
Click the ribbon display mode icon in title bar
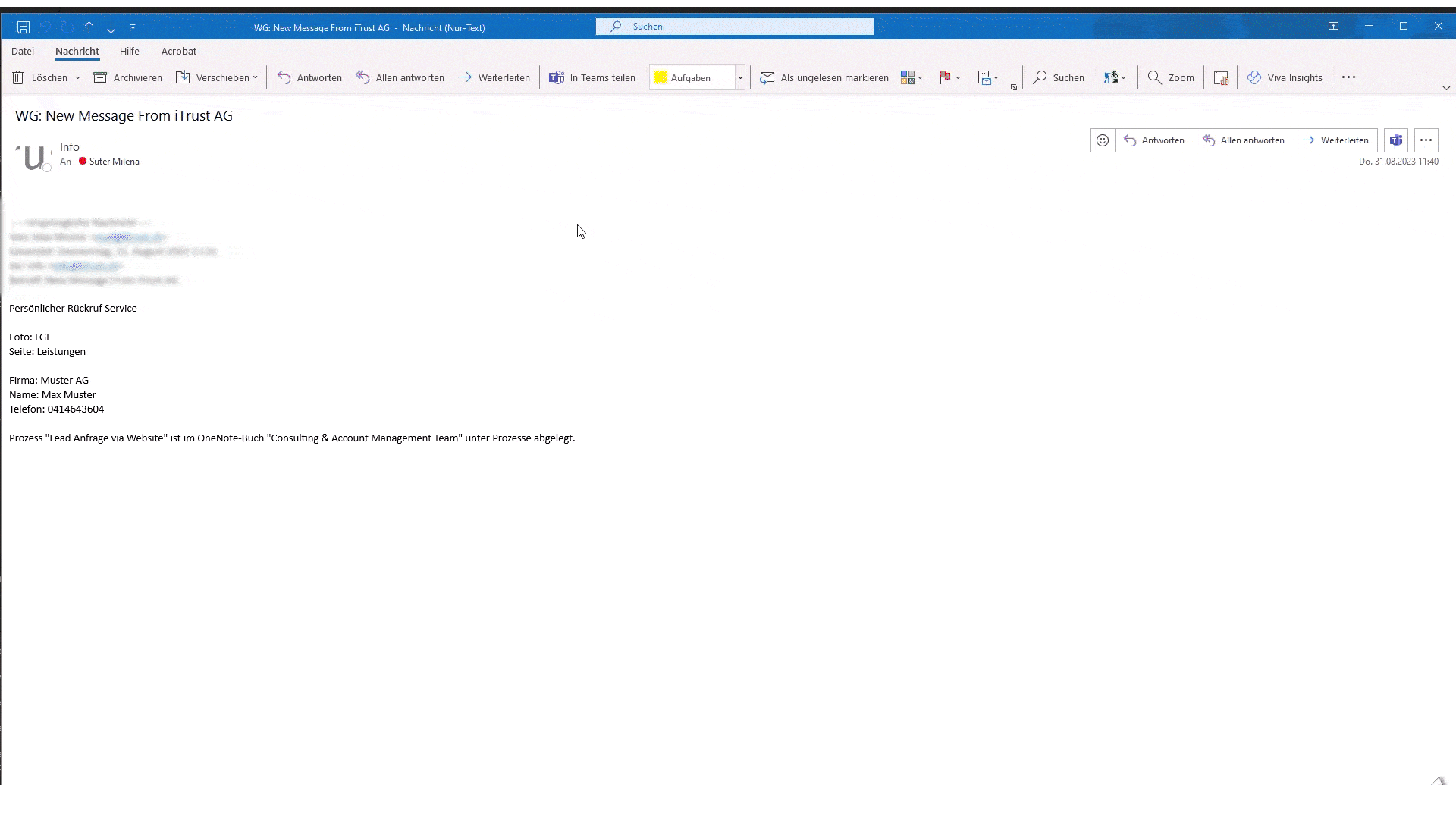click(1333, 27)
